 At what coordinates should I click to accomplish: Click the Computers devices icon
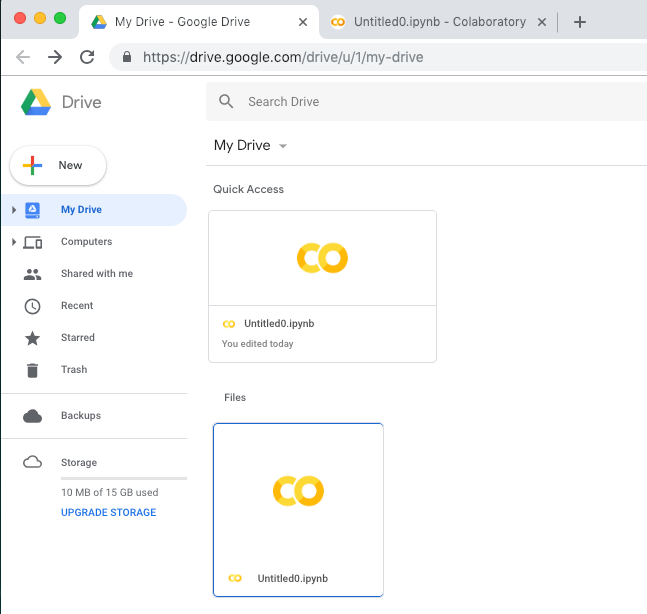coord(33,242)
